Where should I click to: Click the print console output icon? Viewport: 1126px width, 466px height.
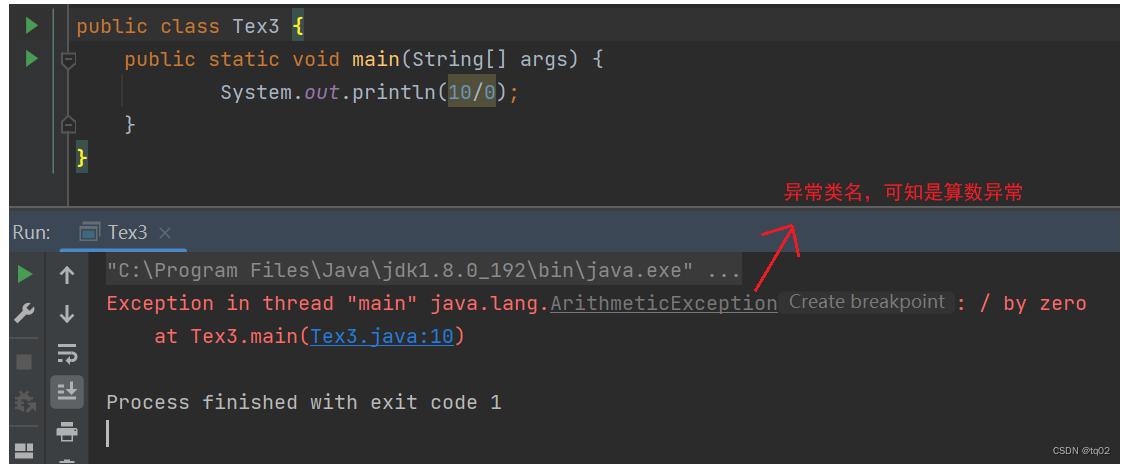tap(67, 432)
